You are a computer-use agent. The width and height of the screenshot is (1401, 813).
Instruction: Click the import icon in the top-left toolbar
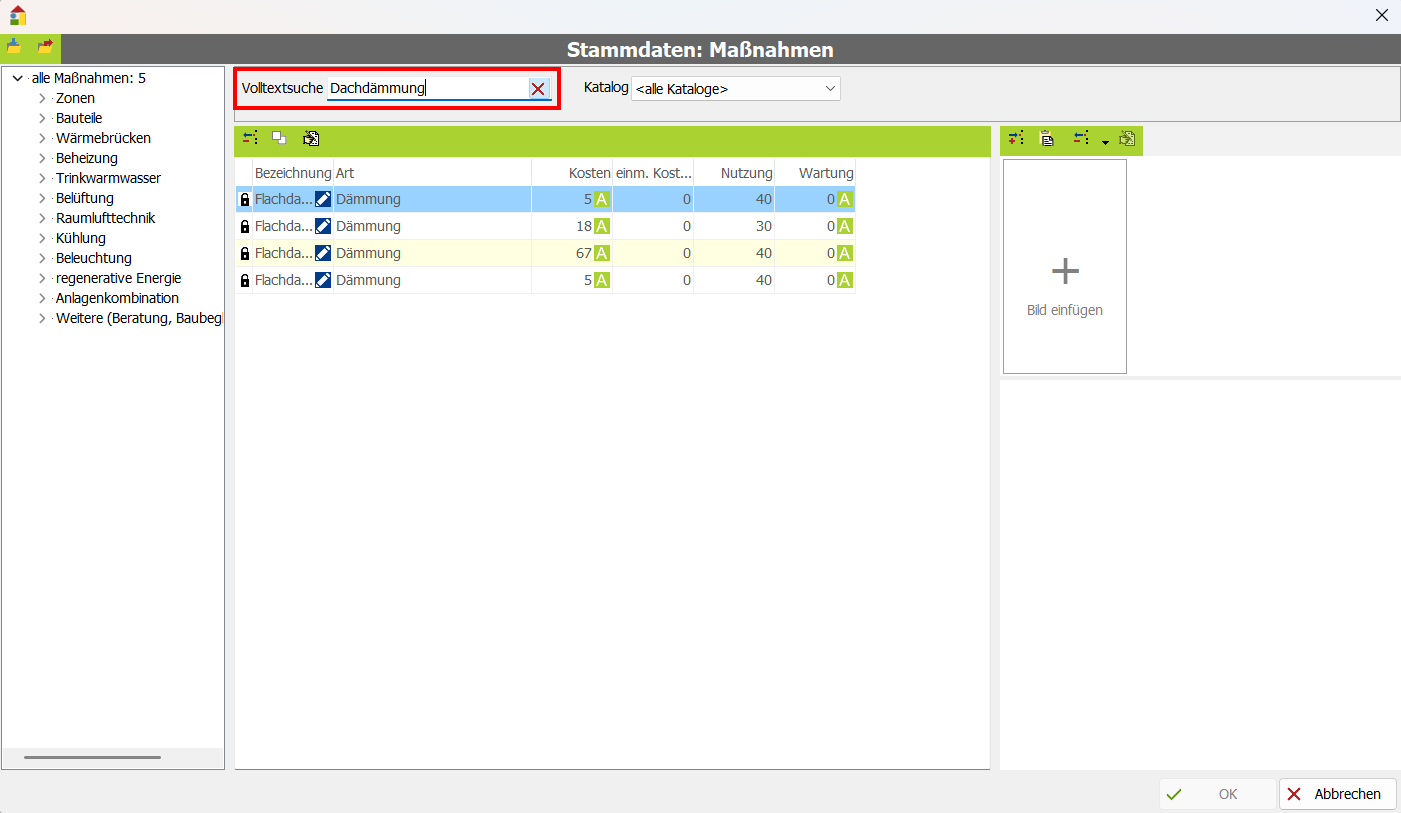tap(15, 47)
